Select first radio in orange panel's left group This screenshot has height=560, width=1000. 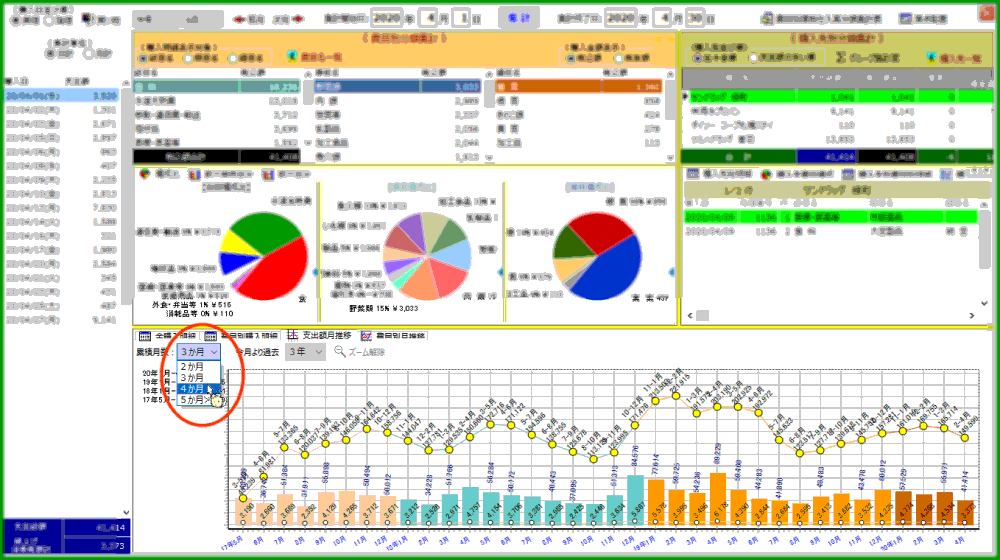pyautogui.click(x=143, y=58)
